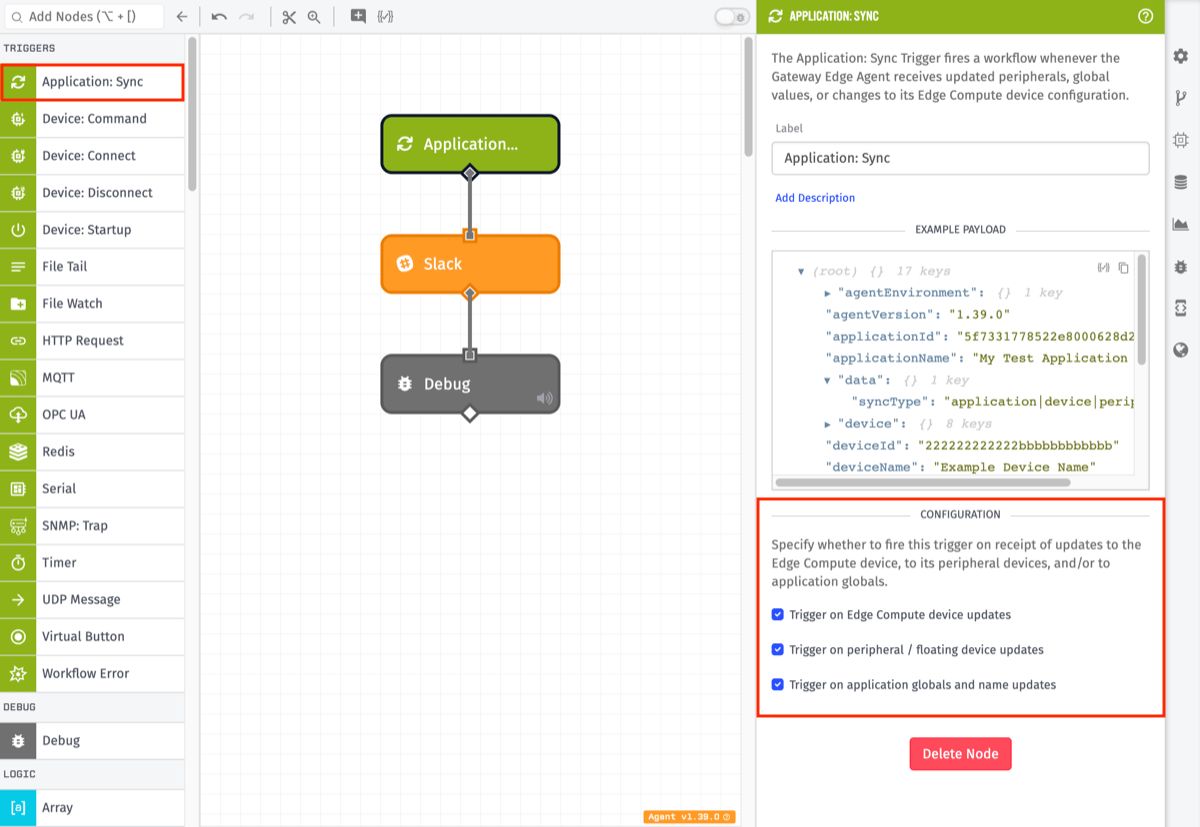This screenshot has width=1200, height=827.
Task: Add an SNMP: Trap trigger node
Action: [x=92, y=526]
